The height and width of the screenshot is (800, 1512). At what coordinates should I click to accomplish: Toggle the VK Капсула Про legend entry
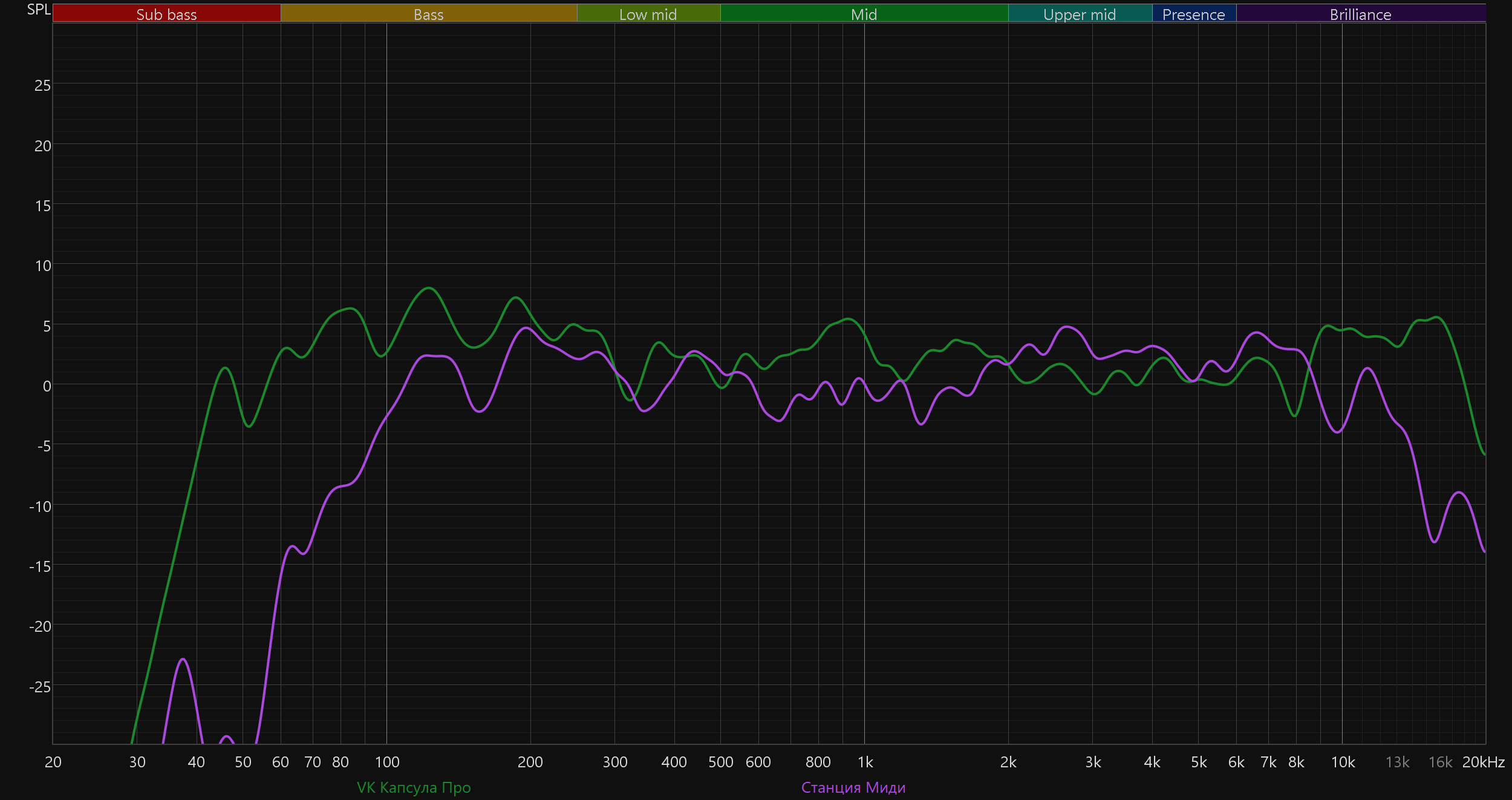(x=414, y=787)
